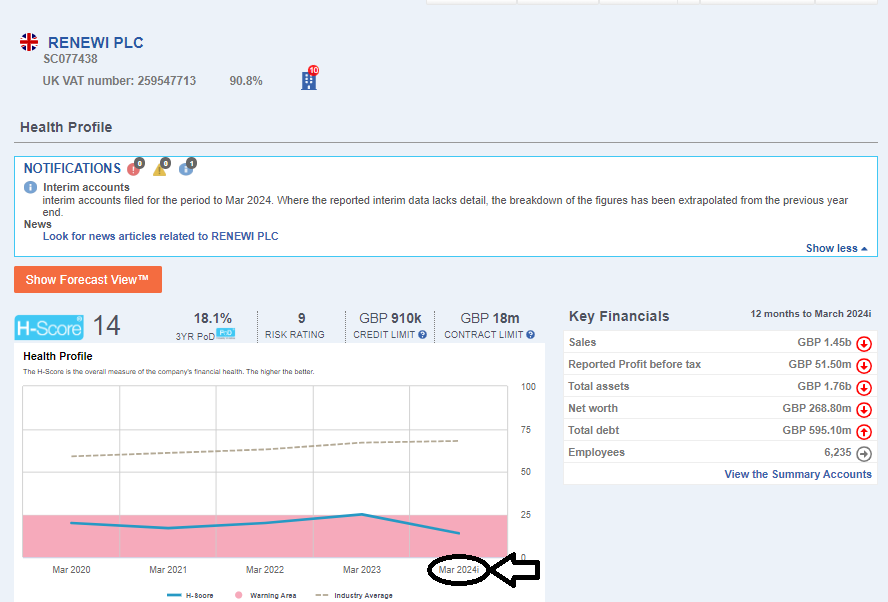
Task: Click the GBP 18m contract limit value
Action: point(490,318)
